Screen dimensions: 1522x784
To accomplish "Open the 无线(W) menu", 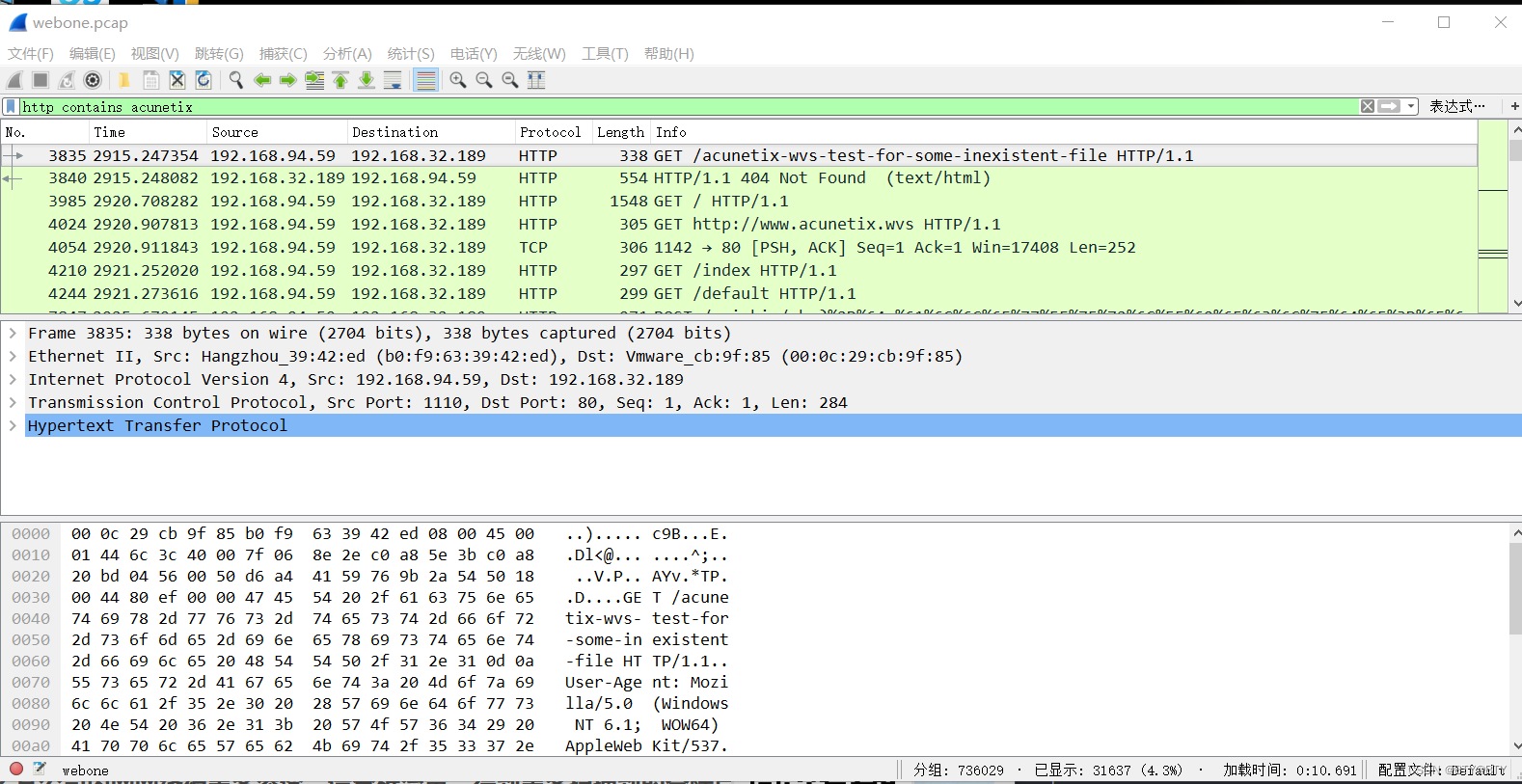I will [x=539, y=54].
